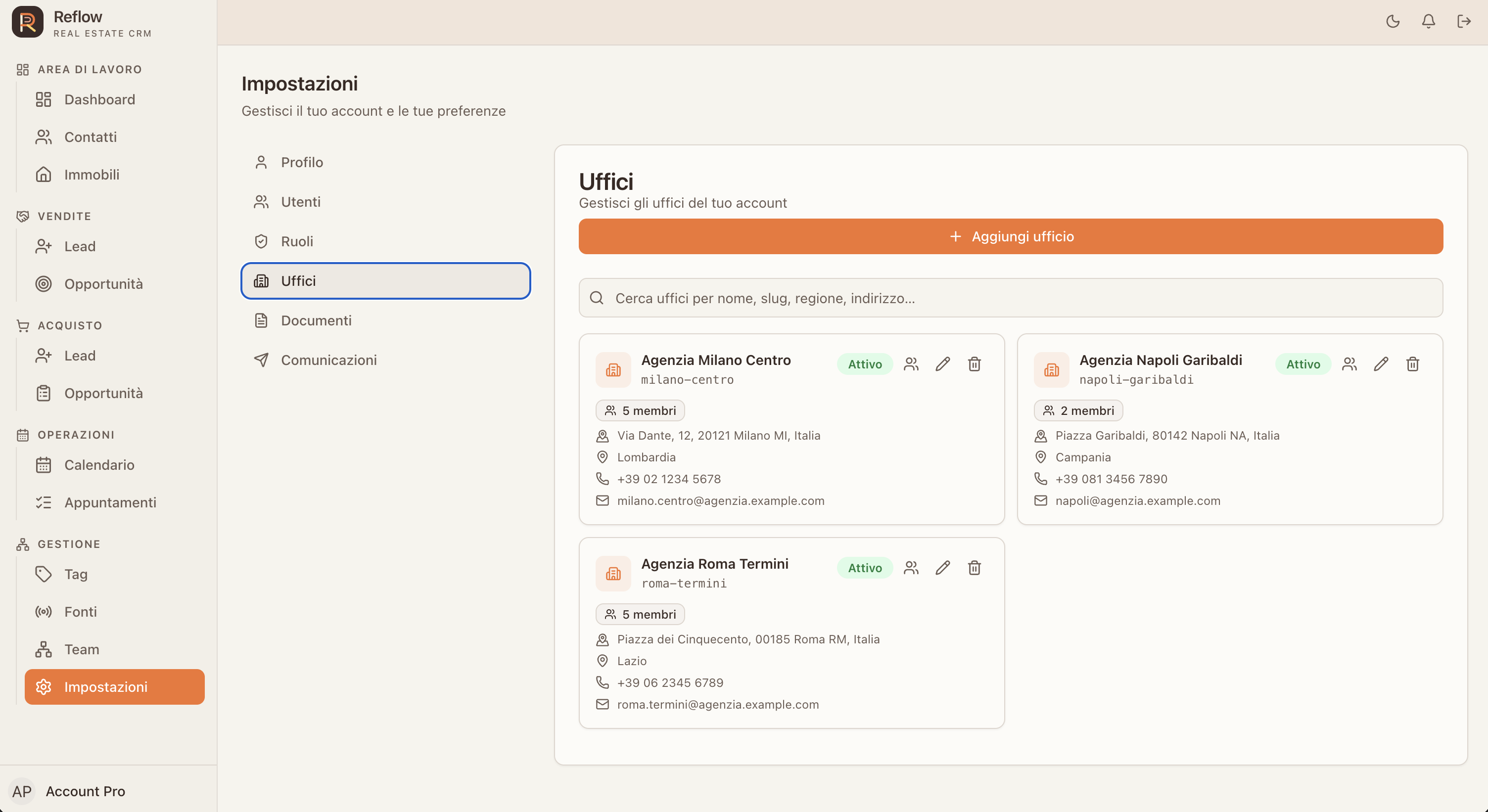Open the Documenti settings tab
Screen dimensions: 1488x812
coord(386,320)
